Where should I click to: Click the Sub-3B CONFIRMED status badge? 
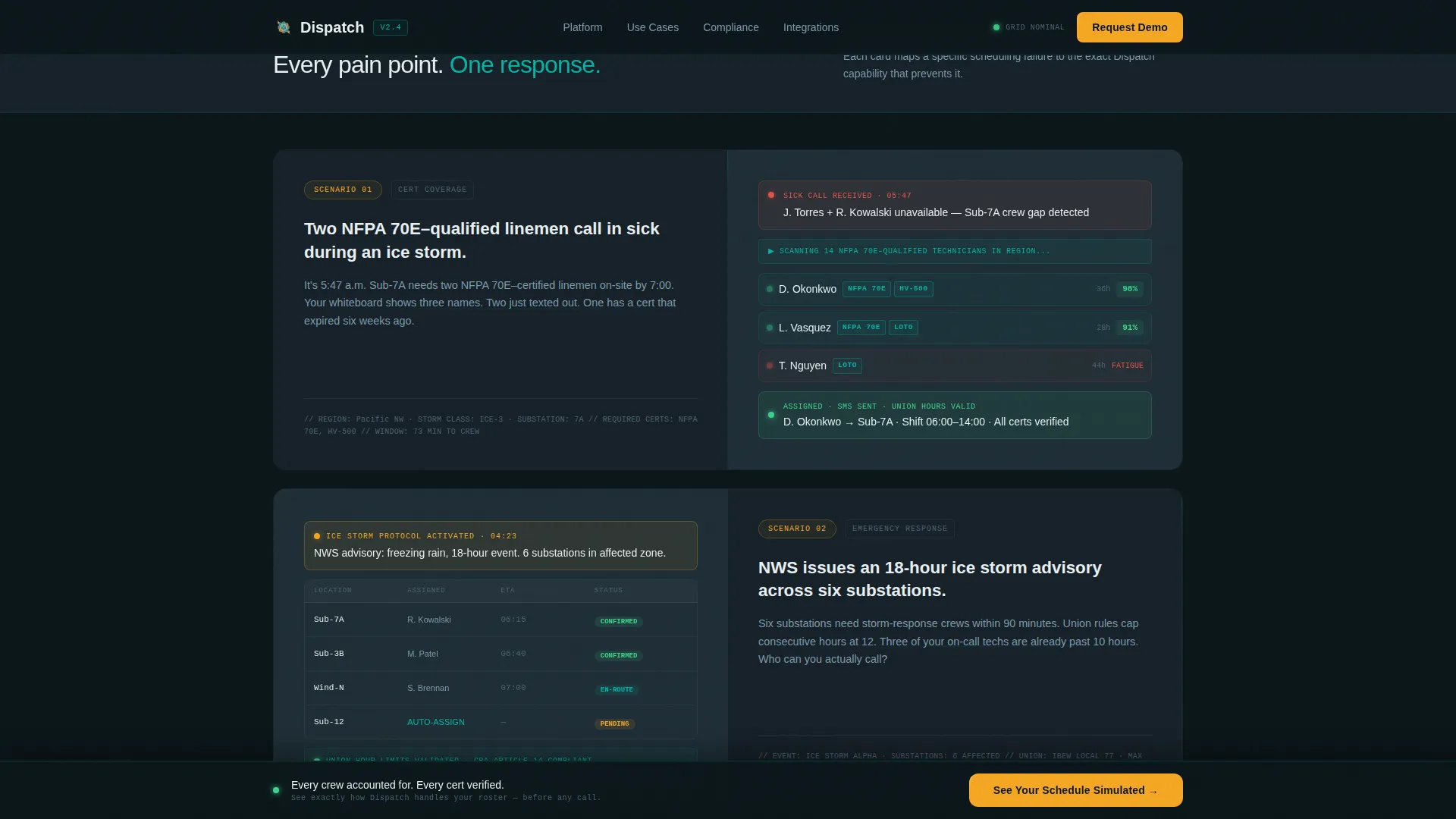(x=619, y=656)
